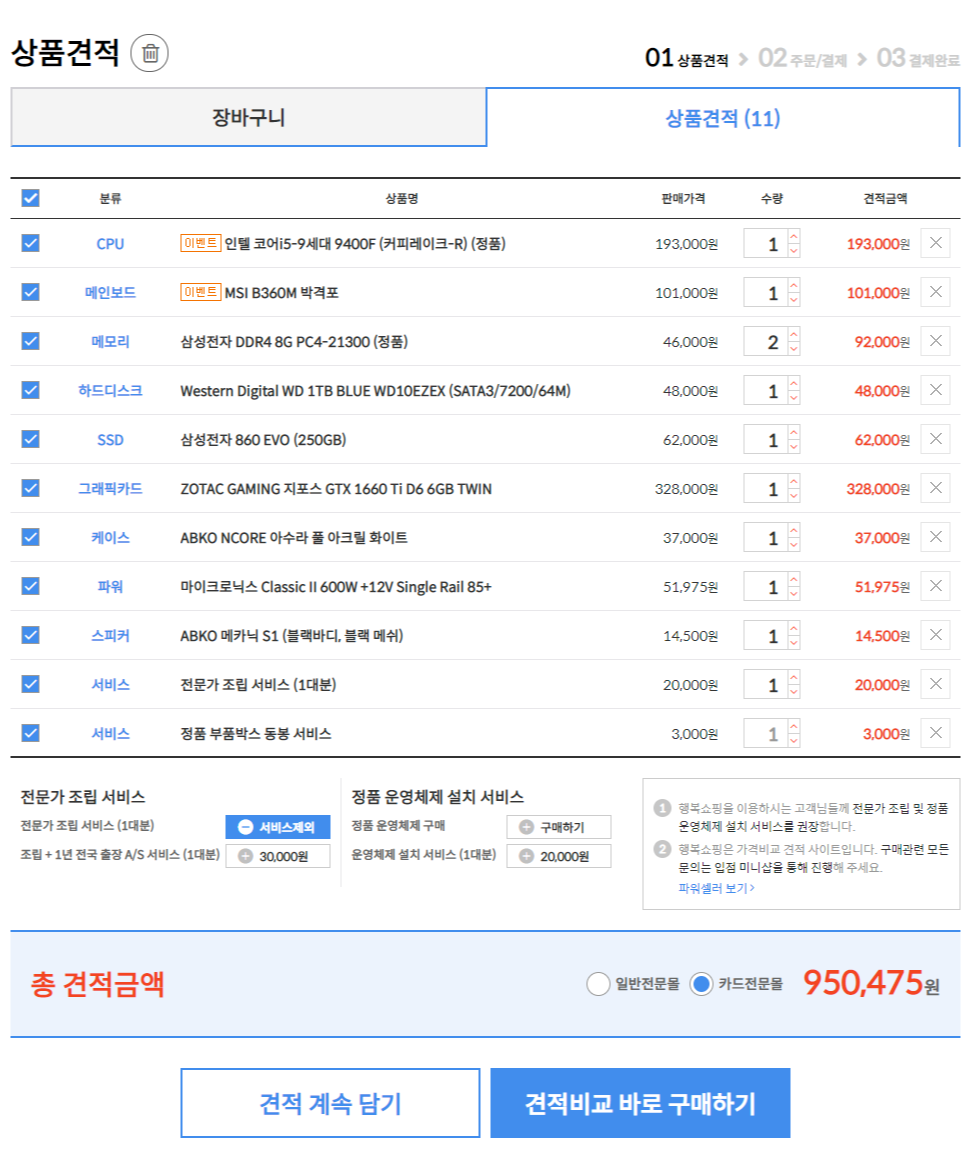973x1167 pixels.
Task: Click 견적비교 바로 구매하기 button
Action: pyautogui.click(x=640, y=1103)
